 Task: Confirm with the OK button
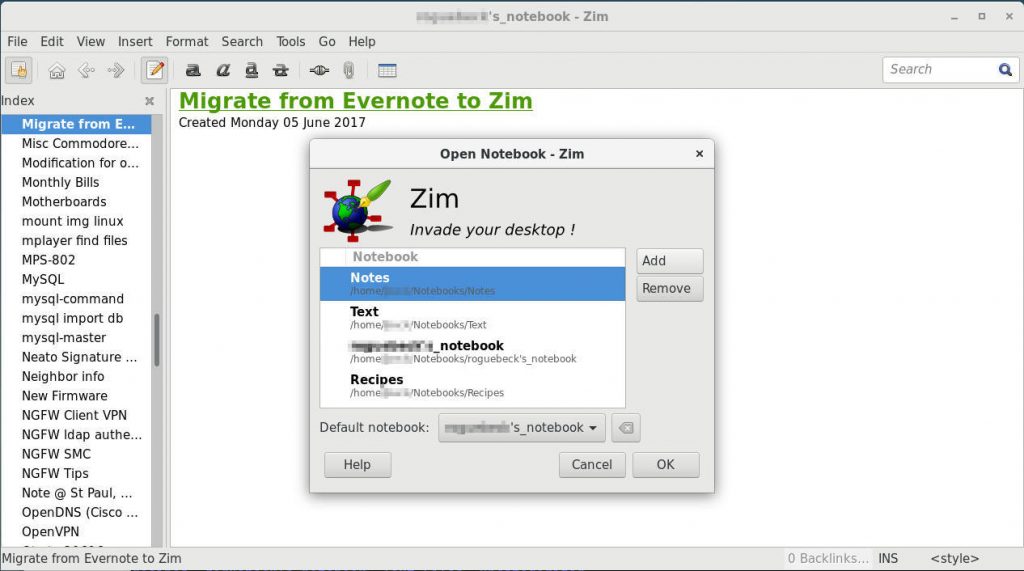[x=665, y=465]
